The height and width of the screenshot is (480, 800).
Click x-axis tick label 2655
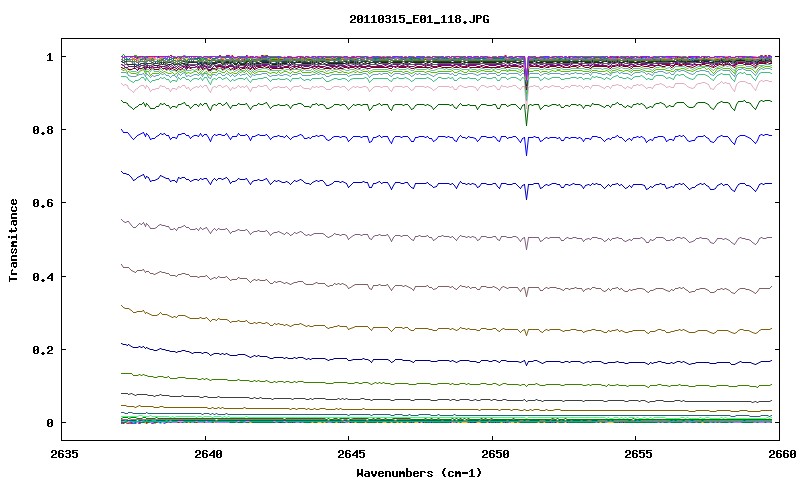[x=638, y=454]
